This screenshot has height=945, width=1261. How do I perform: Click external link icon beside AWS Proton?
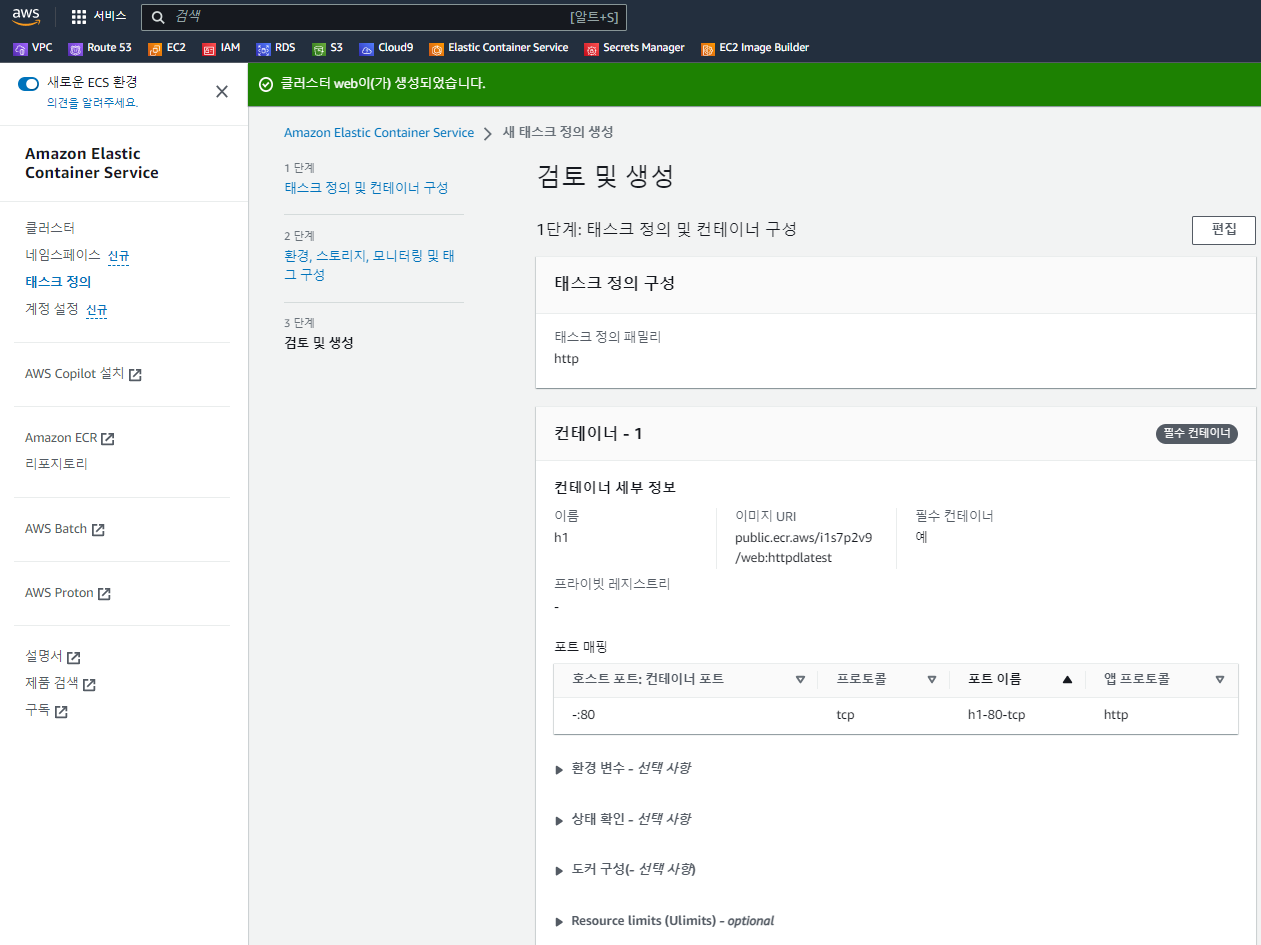coord(104,594)
